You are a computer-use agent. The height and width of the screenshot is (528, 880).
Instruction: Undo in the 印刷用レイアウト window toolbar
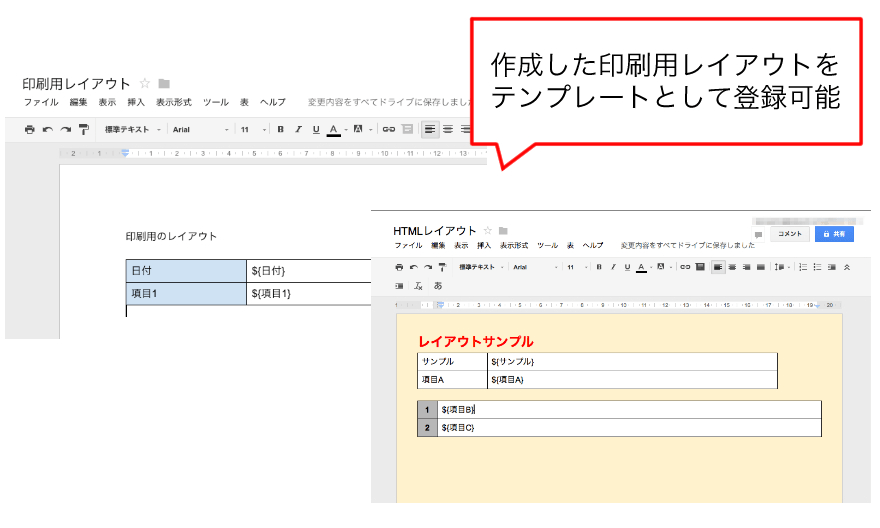tap(48, 130)
